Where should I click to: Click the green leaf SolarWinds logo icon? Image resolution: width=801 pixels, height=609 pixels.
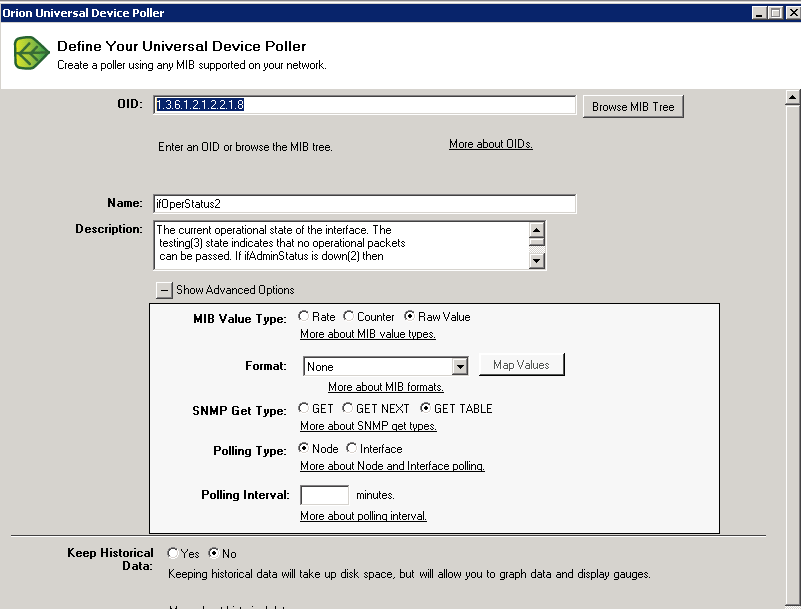click(31, 53)
